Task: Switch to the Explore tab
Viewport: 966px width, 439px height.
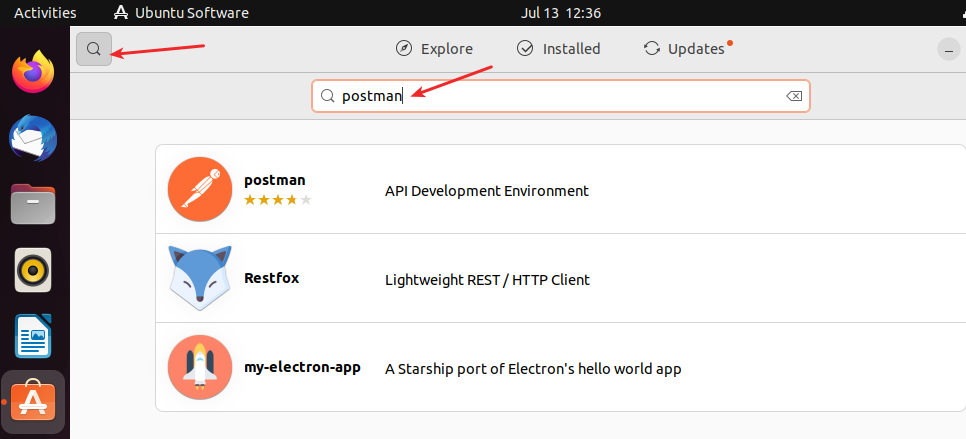Action: (434, 49)
